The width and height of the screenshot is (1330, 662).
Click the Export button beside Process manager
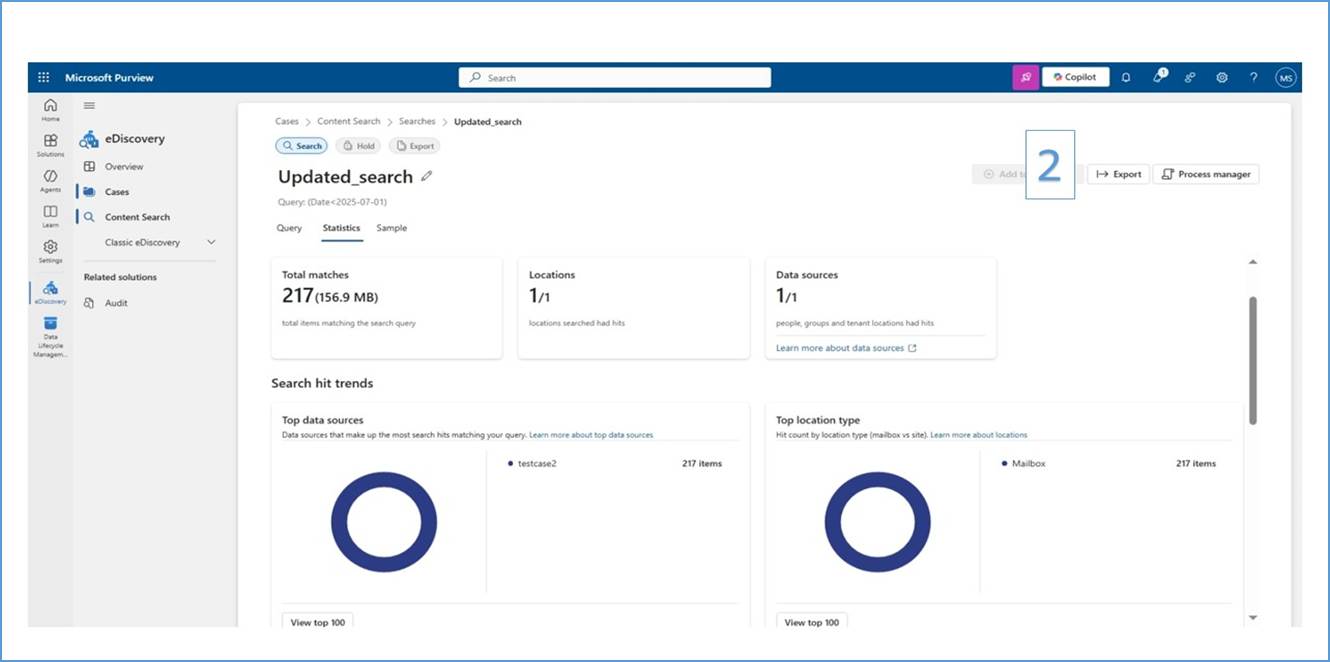pyautogui.click(x=1119, y=174)
